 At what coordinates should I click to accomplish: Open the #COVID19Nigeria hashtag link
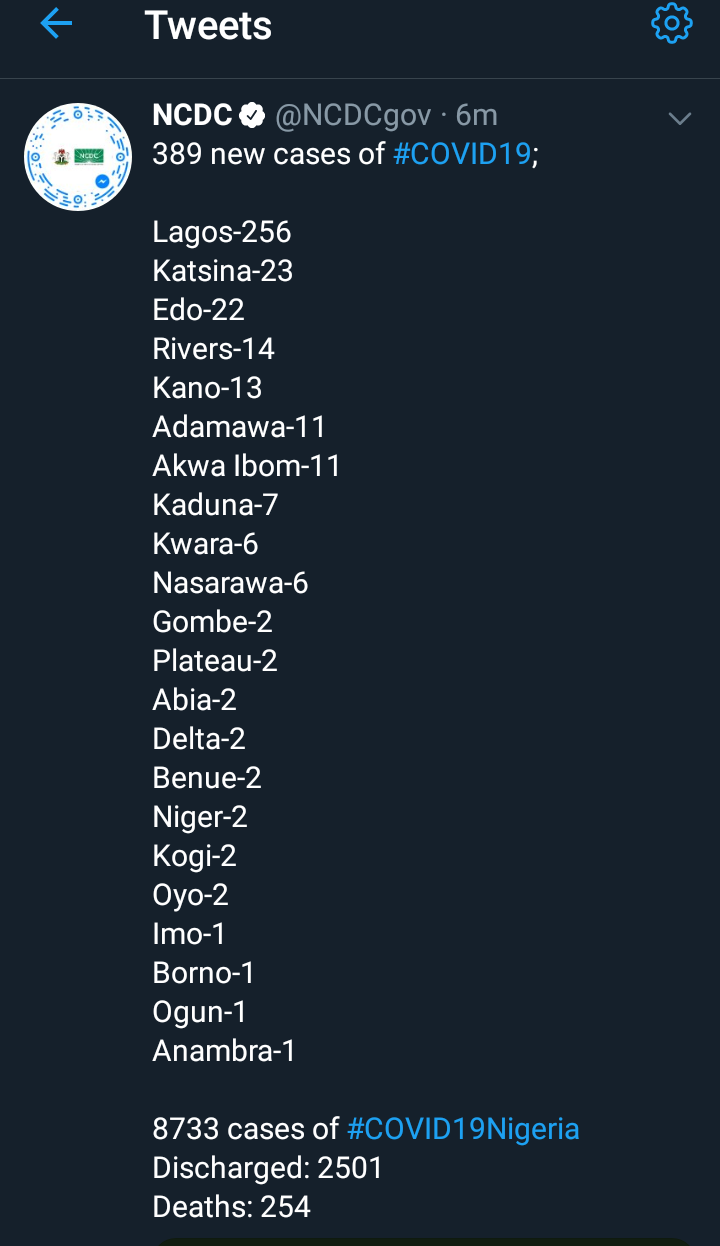coord(463,1129)
